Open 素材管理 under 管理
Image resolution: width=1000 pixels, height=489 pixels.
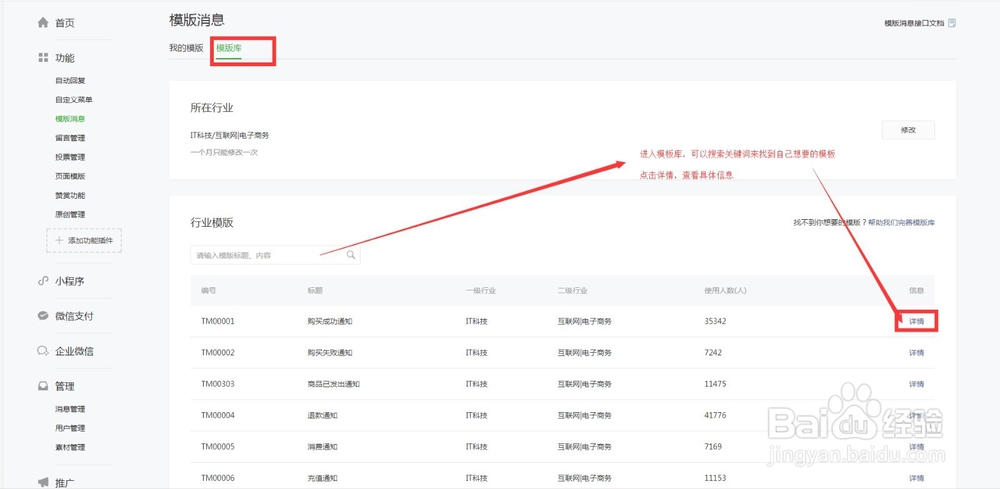[x=70, y=447]
